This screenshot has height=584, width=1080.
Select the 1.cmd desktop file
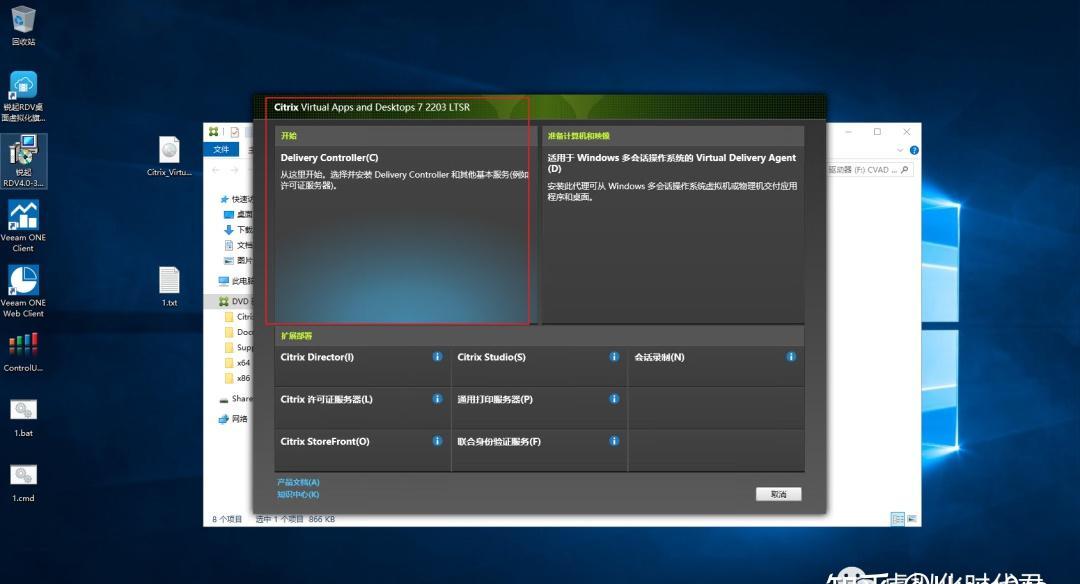(23, 483)
